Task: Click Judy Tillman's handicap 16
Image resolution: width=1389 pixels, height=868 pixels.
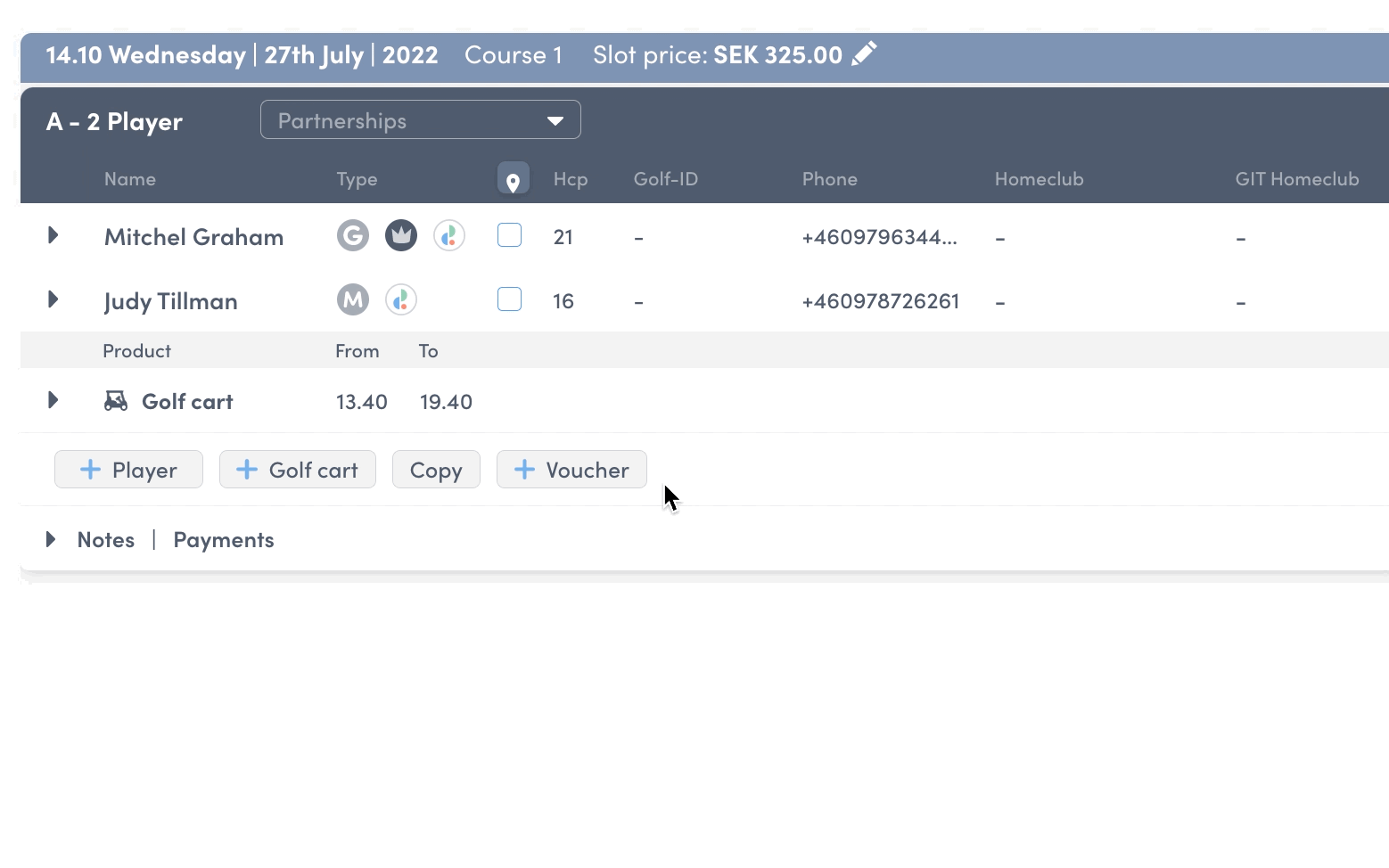Action: tap(563, 300)
